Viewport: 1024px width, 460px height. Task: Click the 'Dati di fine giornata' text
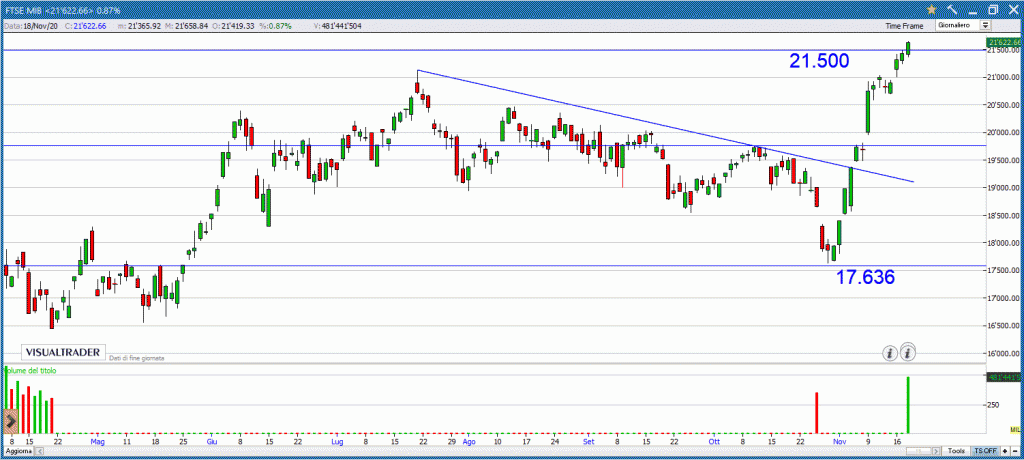[136, 358]
